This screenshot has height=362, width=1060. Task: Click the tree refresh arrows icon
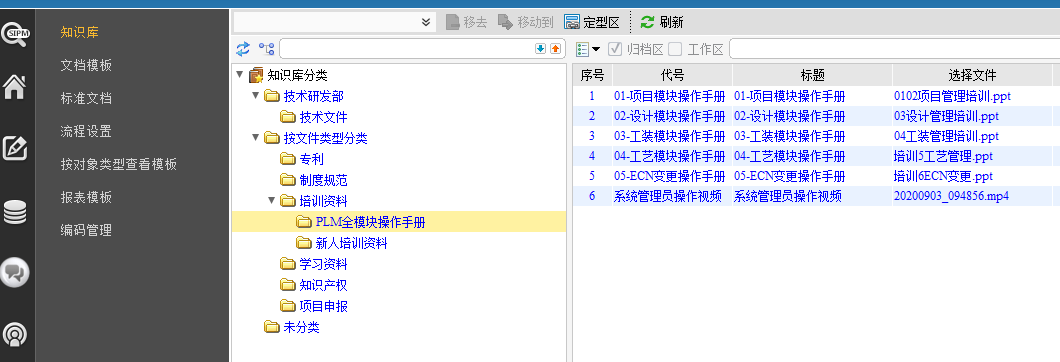[x=243, y=49]
